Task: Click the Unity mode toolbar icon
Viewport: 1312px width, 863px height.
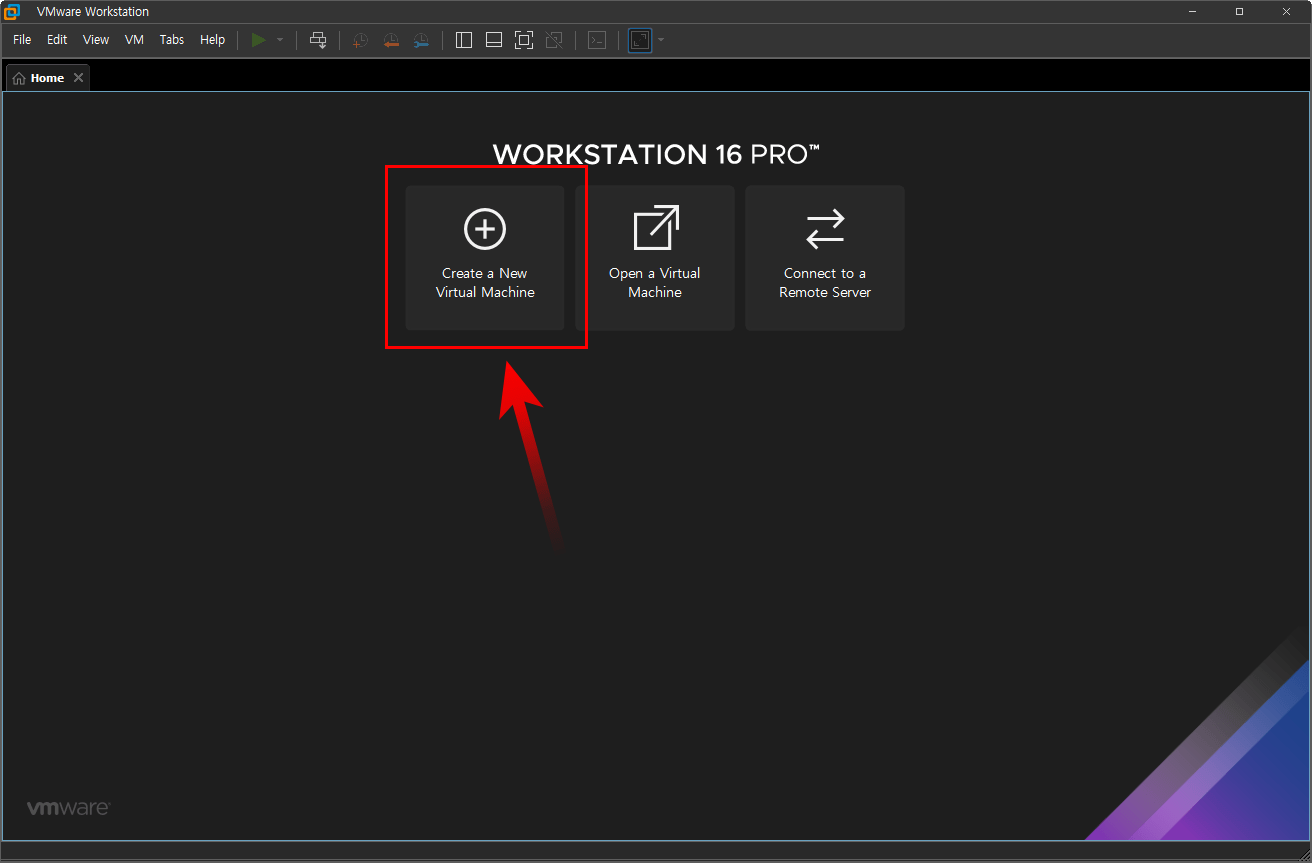Action: pos(554,40)
